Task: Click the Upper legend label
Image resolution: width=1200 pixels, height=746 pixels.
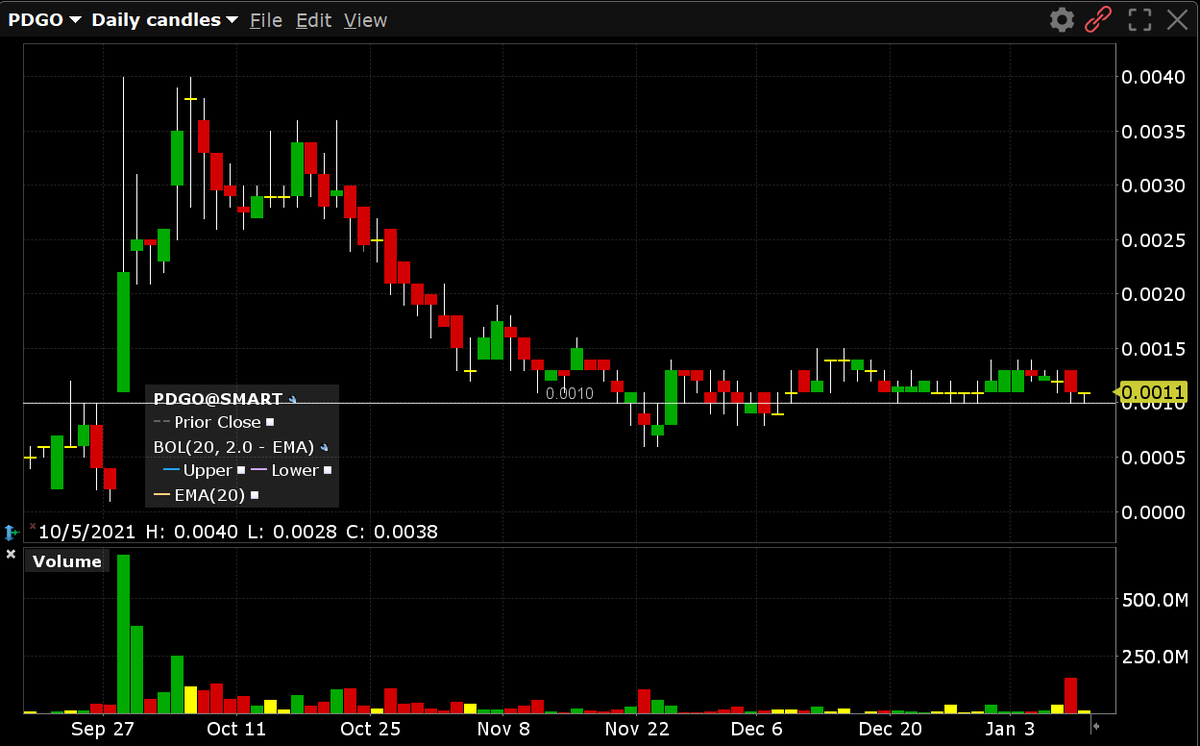Action: click(208, 470)
